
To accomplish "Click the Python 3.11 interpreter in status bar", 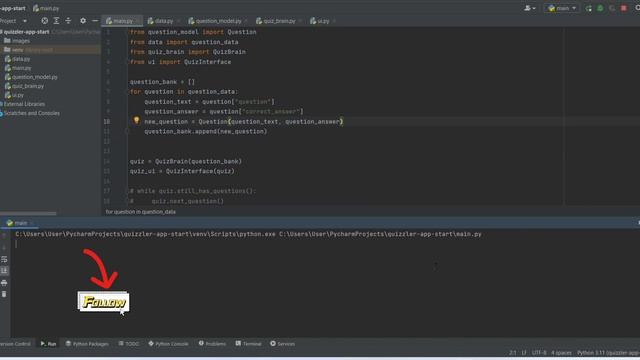I will pyautogui.click(x=608, y=353).
